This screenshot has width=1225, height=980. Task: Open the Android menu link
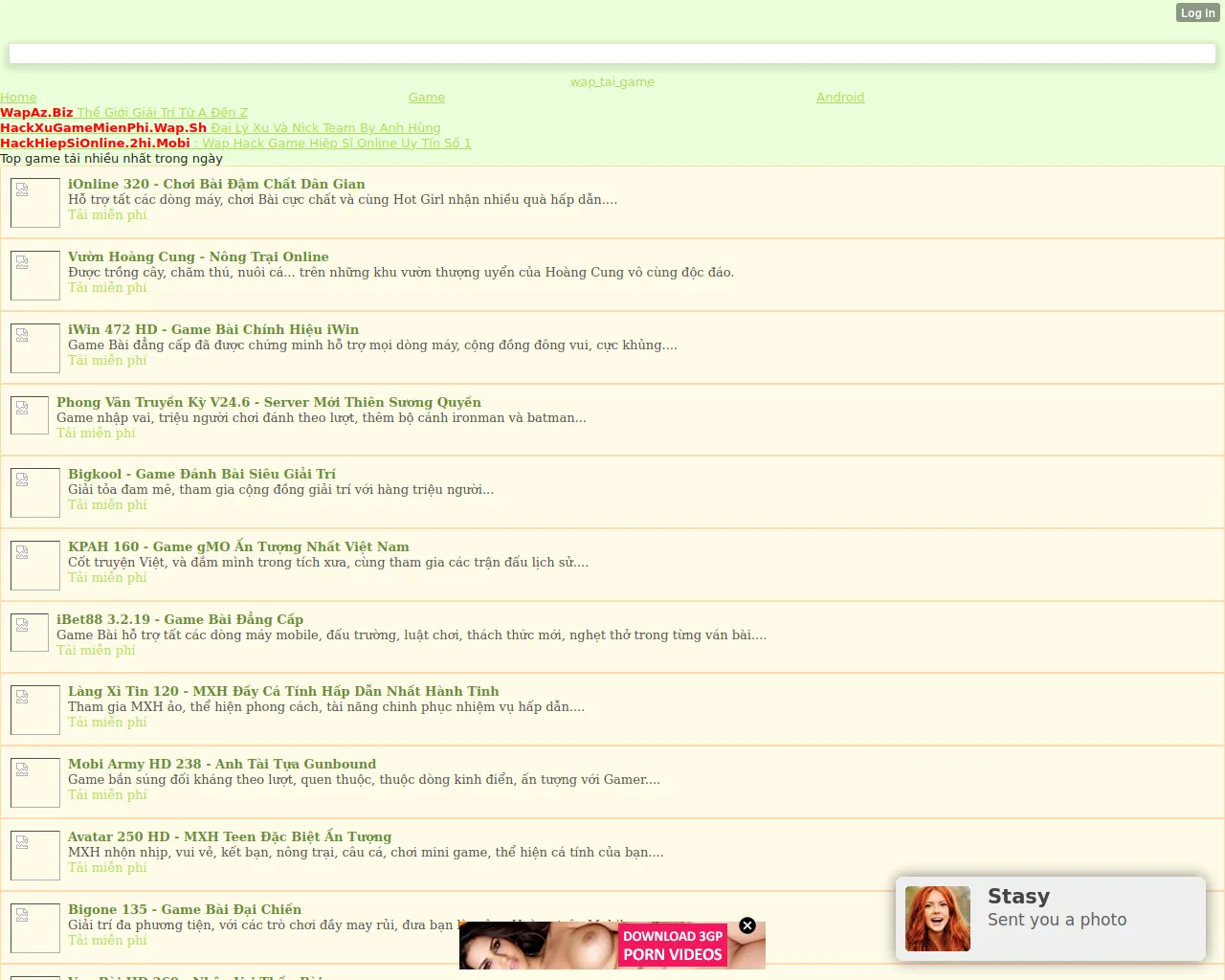[840, 98]
